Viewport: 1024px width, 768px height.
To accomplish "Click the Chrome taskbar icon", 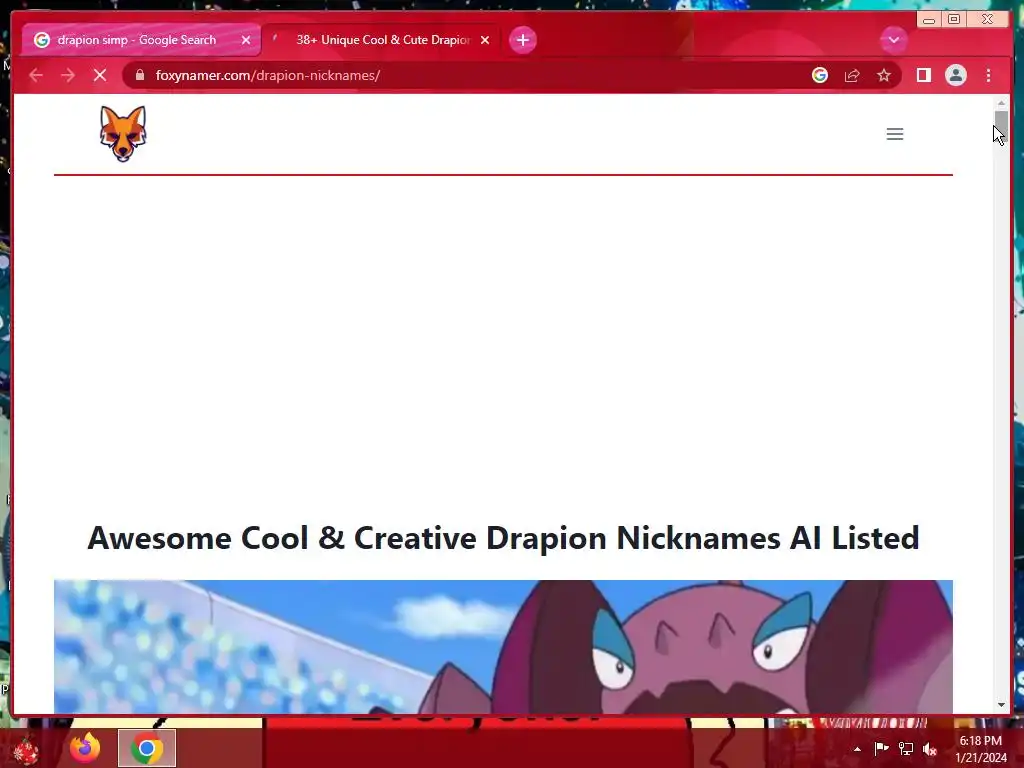I will click(147, 748).
